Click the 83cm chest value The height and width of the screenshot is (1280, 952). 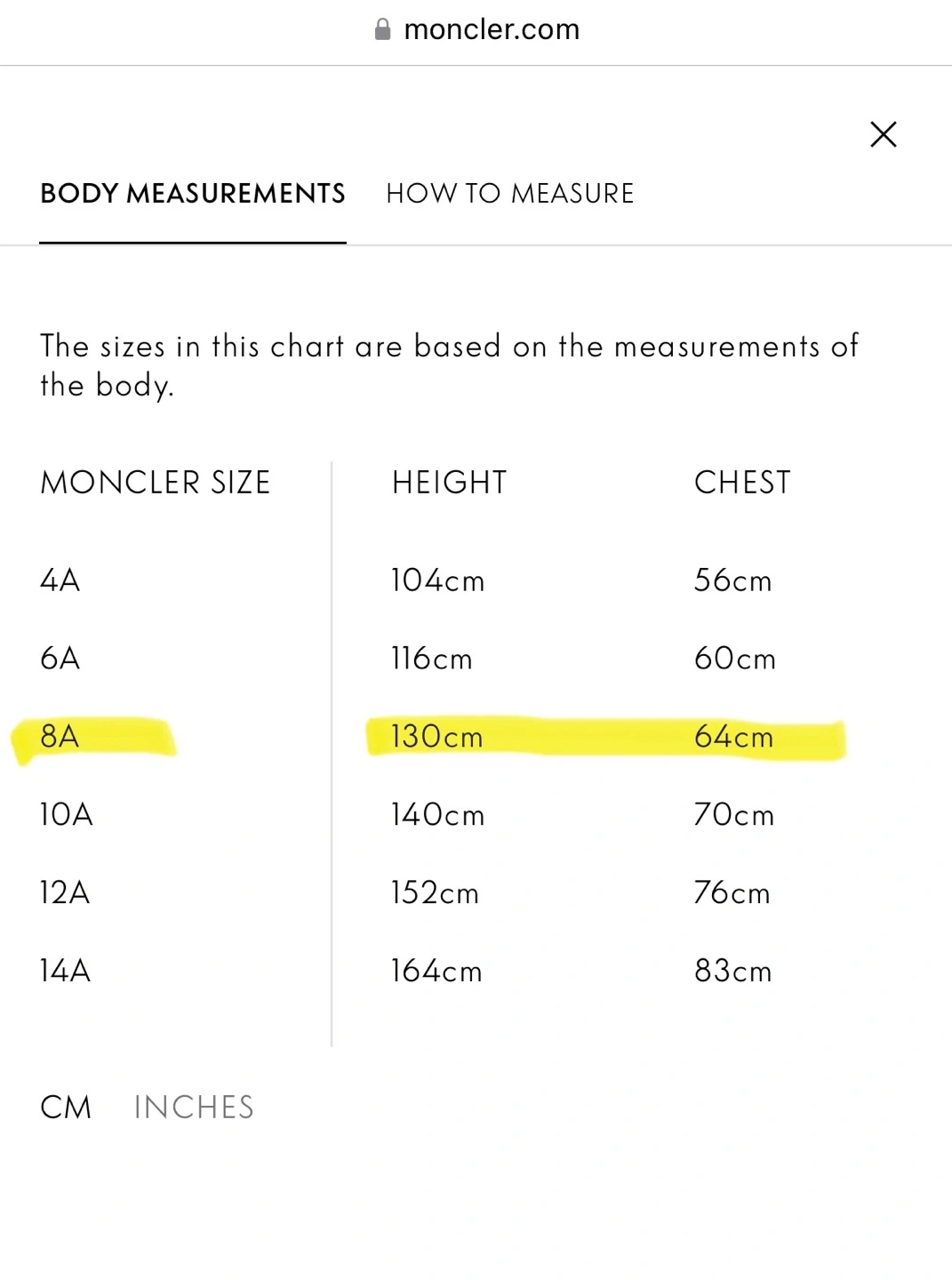[x=733, y=971]
